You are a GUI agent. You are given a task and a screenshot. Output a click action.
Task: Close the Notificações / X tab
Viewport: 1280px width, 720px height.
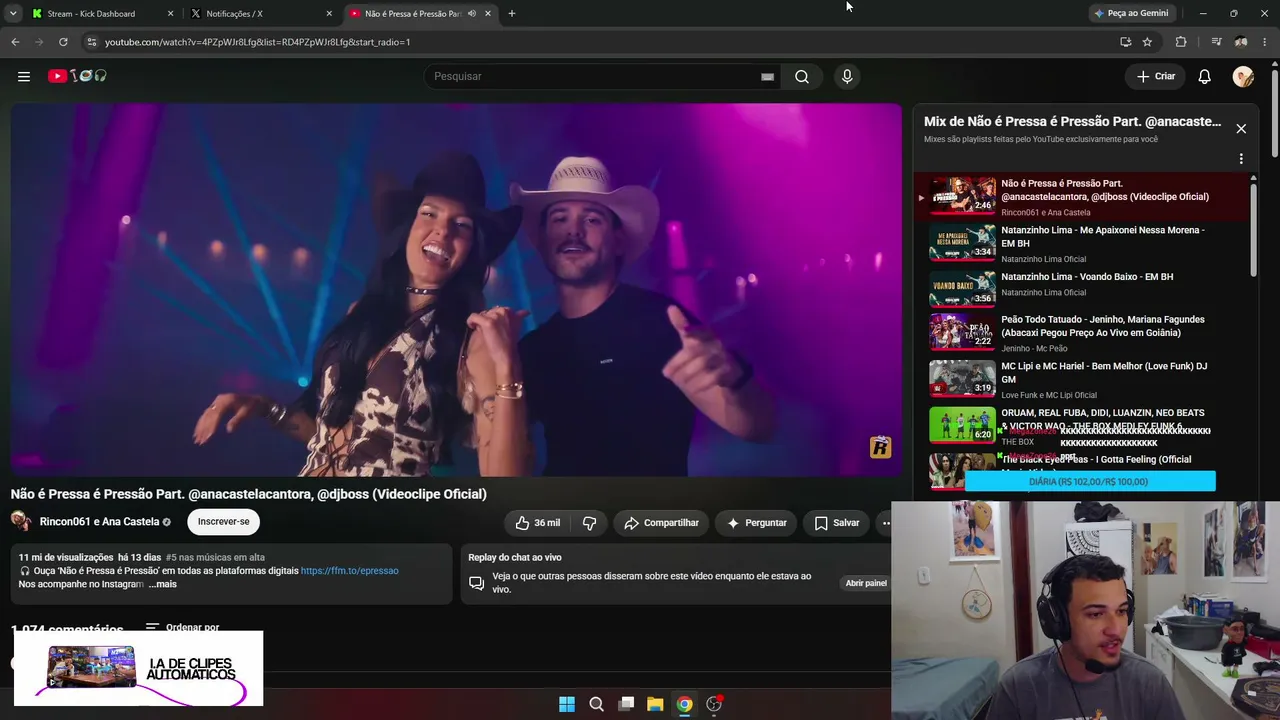pyautogui.click(x=329, y=14)
